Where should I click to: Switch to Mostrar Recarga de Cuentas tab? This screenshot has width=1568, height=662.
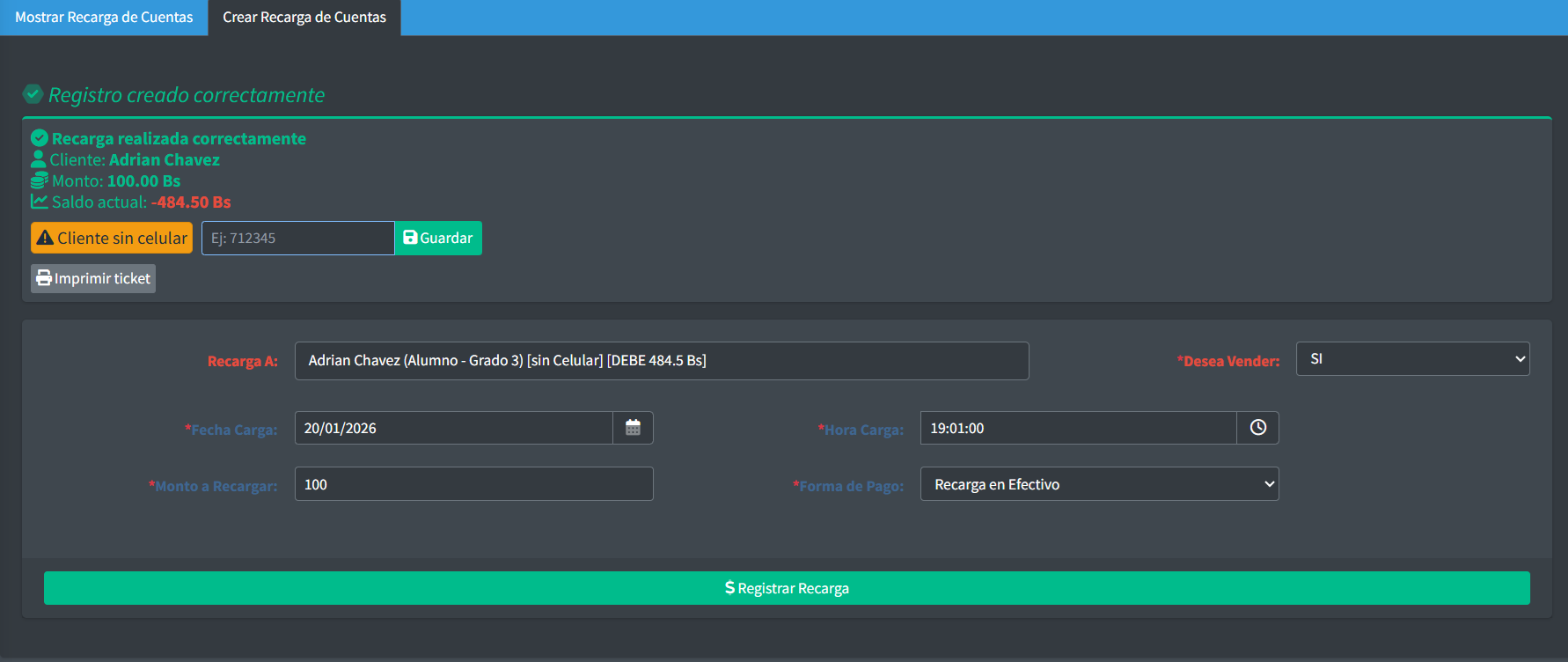point(104,18)
